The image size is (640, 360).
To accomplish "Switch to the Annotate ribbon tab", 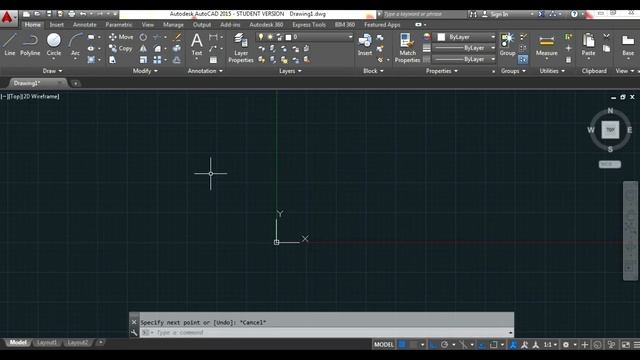I will (84, 25).
